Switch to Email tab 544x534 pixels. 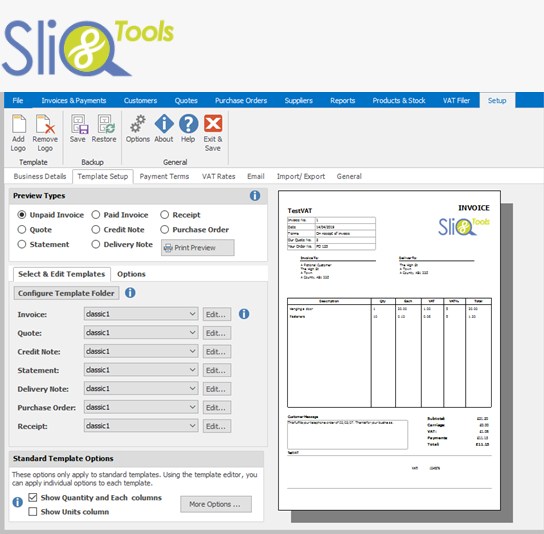tap(256, 176)
